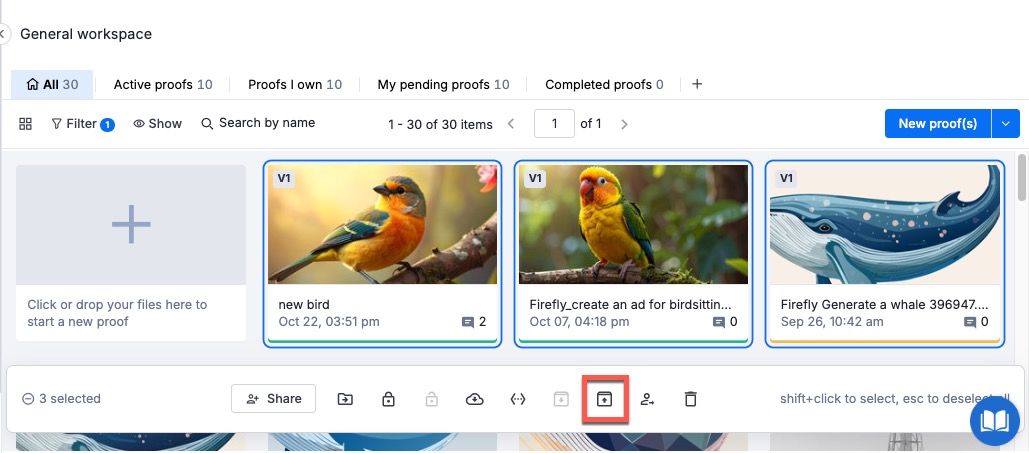Toggle the Show eye option
Viewport: 1029px width, 453px height.
click(x=157, y=124)
